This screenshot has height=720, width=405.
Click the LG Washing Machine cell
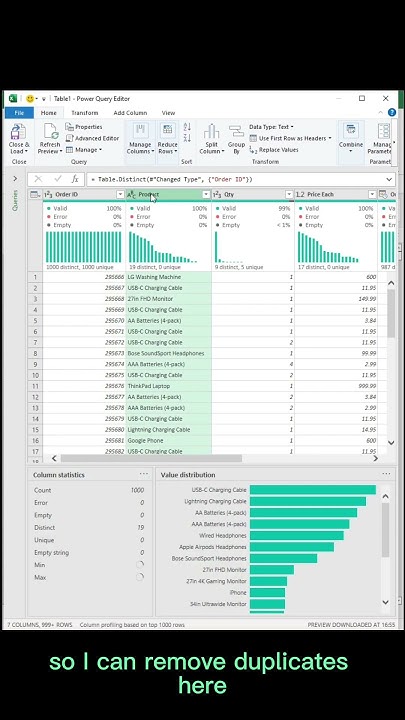[x=169, y=277]
